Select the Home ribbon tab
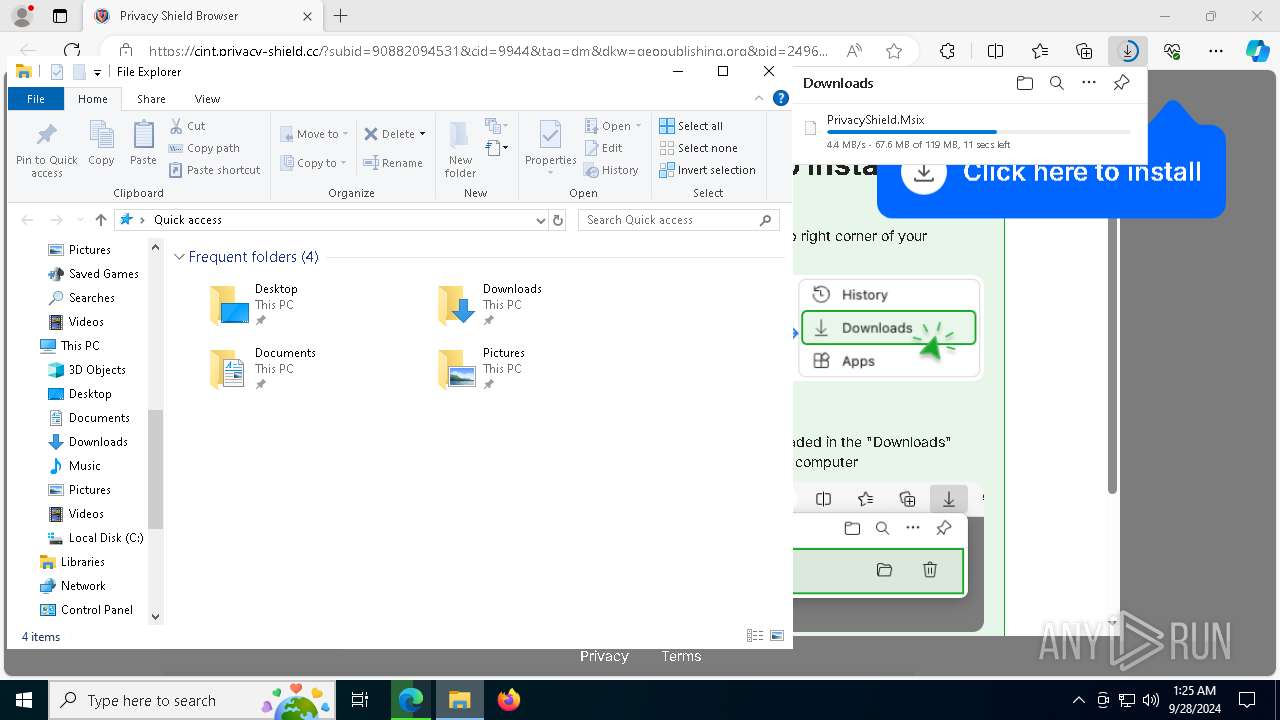 coord(93,99)
